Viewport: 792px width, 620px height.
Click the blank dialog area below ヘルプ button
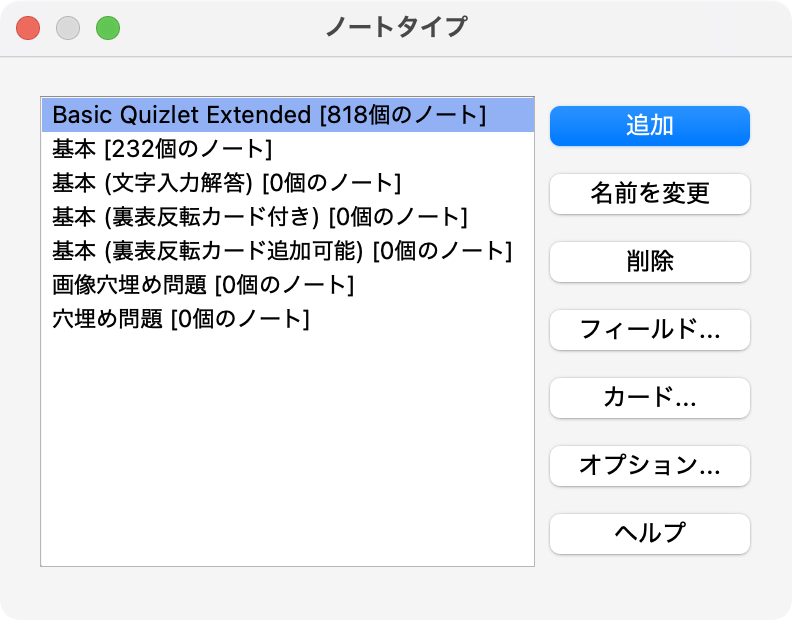tap(649, 585)
